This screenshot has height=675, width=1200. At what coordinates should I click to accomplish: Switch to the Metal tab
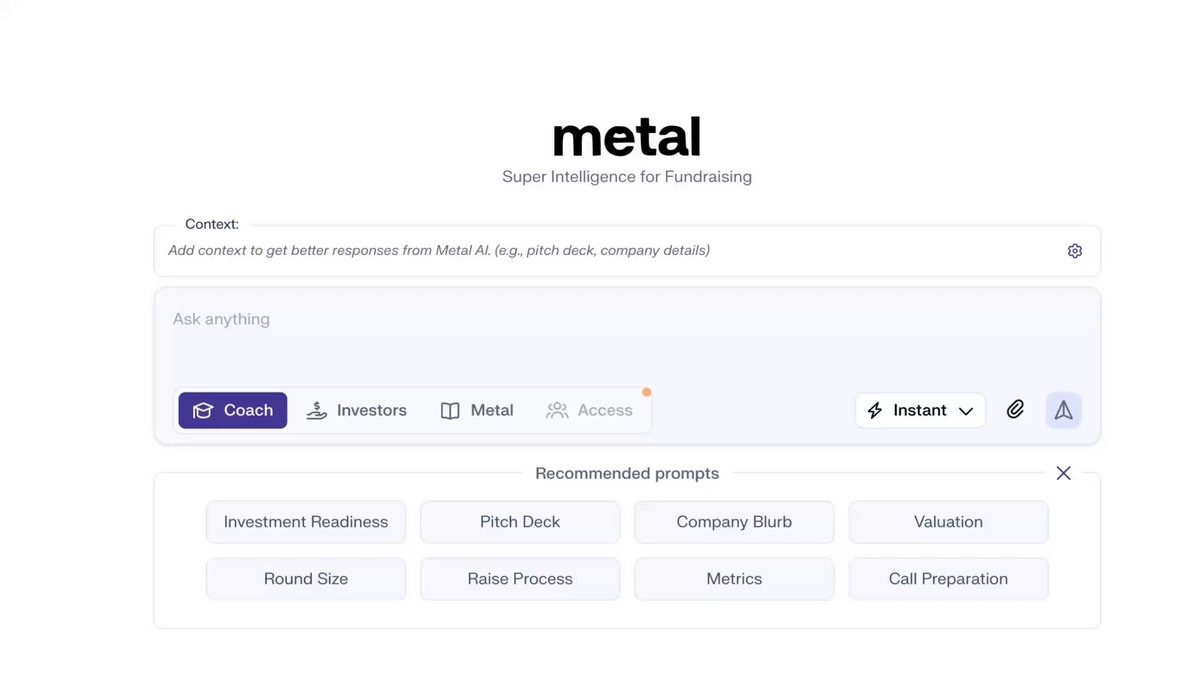point(477,410)
